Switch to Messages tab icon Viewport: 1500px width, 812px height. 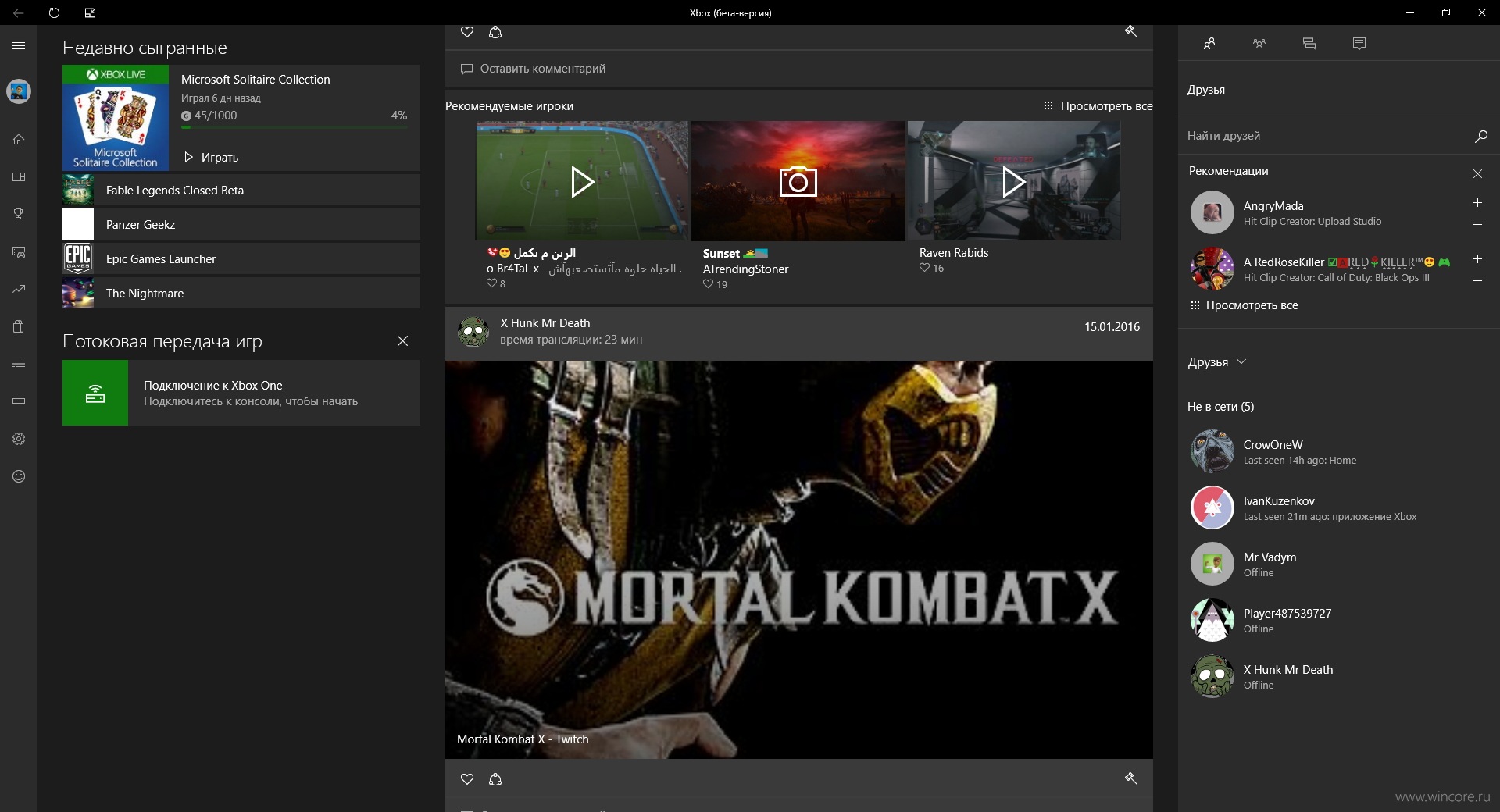tap(1309, 44)
